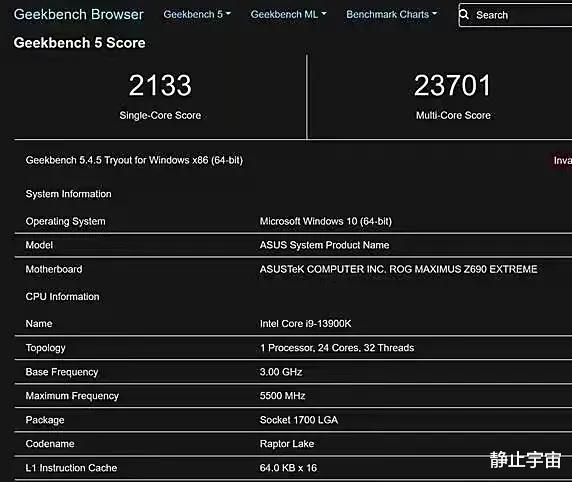Click the Base Frequency row label
Image resolution: width=572 pixels, height=482 pixels.
coord(62,372)
